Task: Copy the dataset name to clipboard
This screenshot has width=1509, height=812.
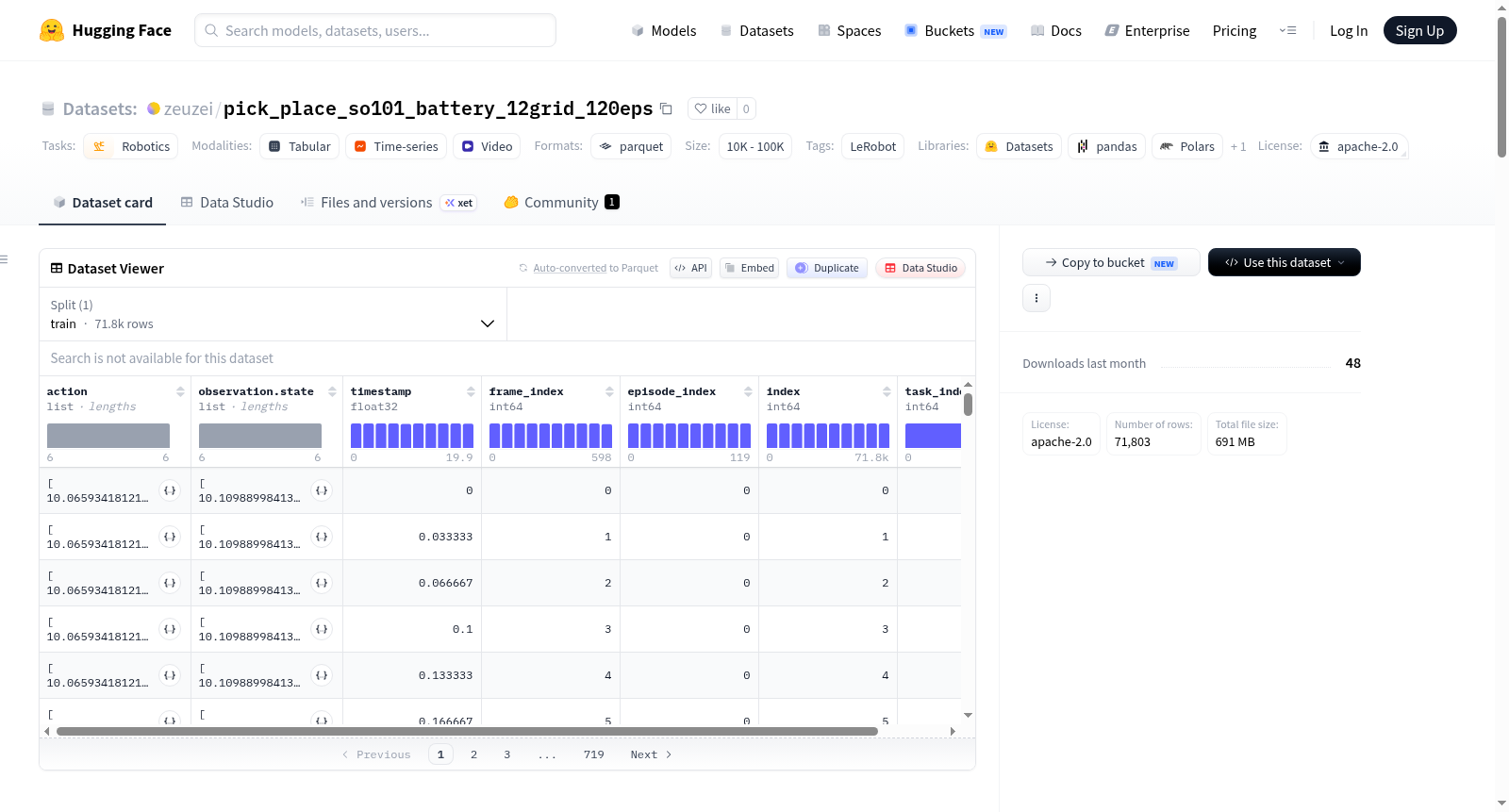Action: click(x=666, y=108)
